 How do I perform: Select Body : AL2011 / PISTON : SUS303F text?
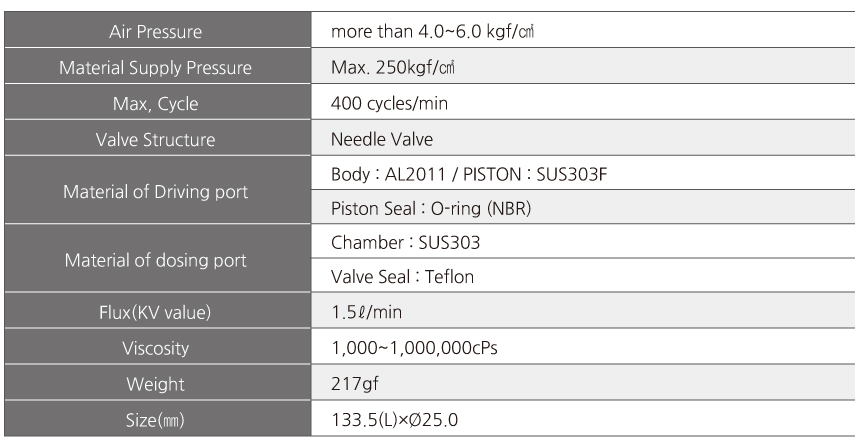click(469, 174)
